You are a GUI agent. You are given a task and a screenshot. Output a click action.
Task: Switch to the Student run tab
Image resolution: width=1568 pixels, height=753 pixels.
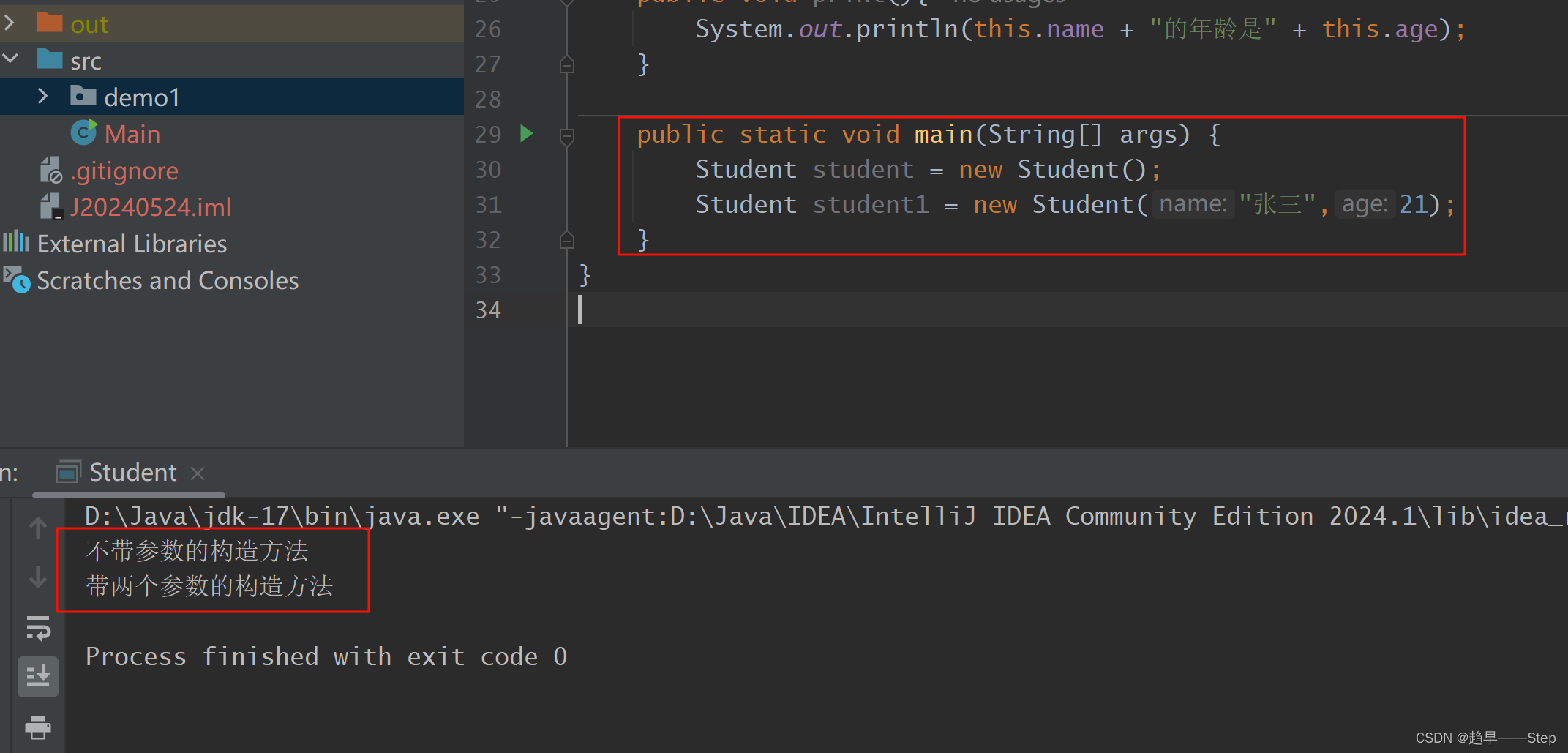tap(132, 473)
